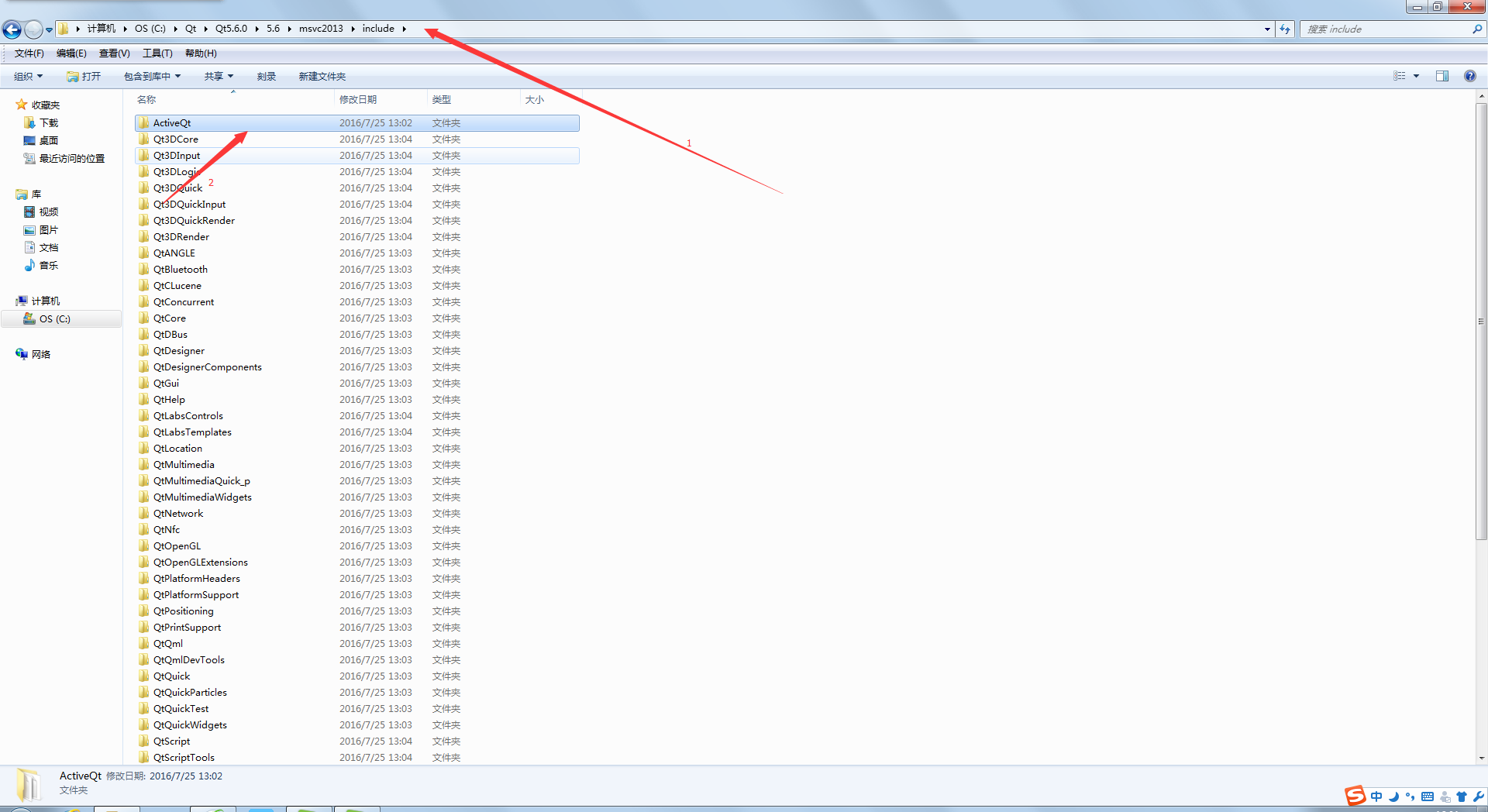The height and width of the screenshot is (812, 1488).
Task: Open the Sogou wrench settings icon
Action: pyautogui.click(x=1478, y=797)
